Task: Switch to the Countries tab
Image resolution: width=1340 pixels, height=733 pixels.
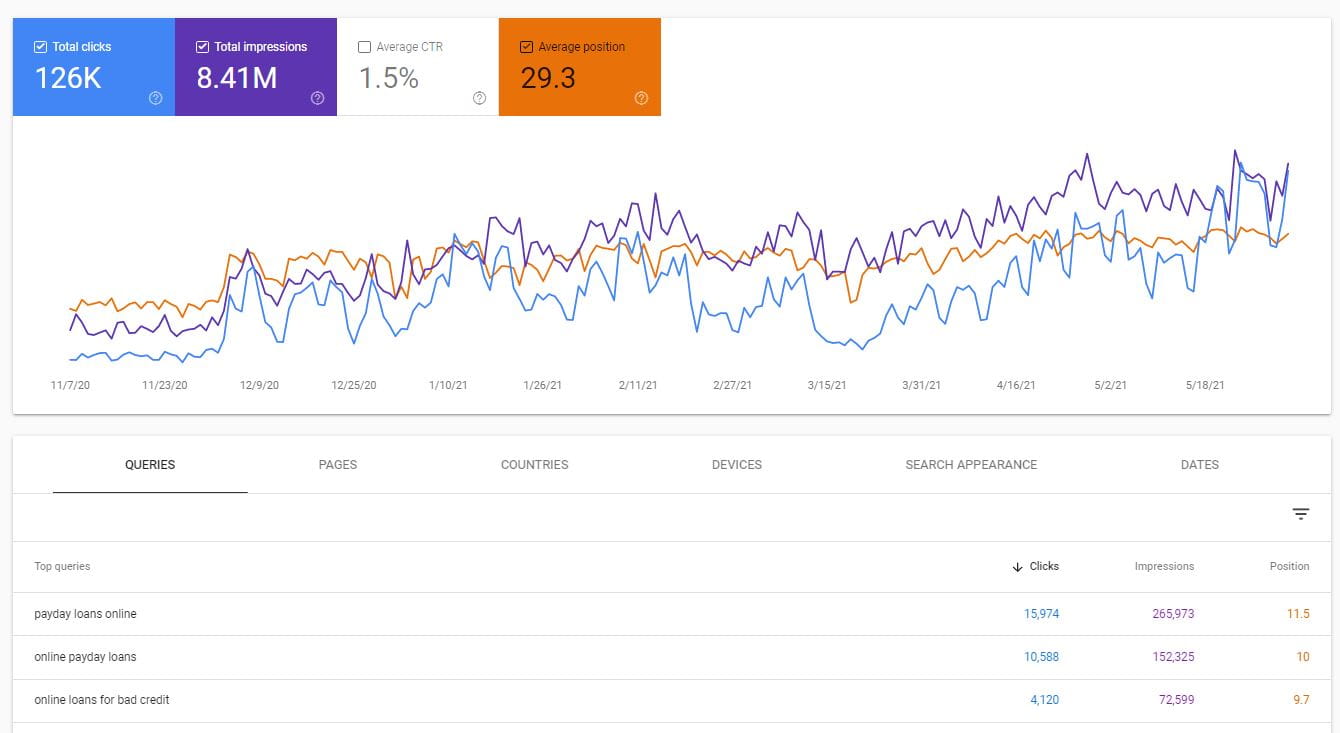Action: [534, 464]
